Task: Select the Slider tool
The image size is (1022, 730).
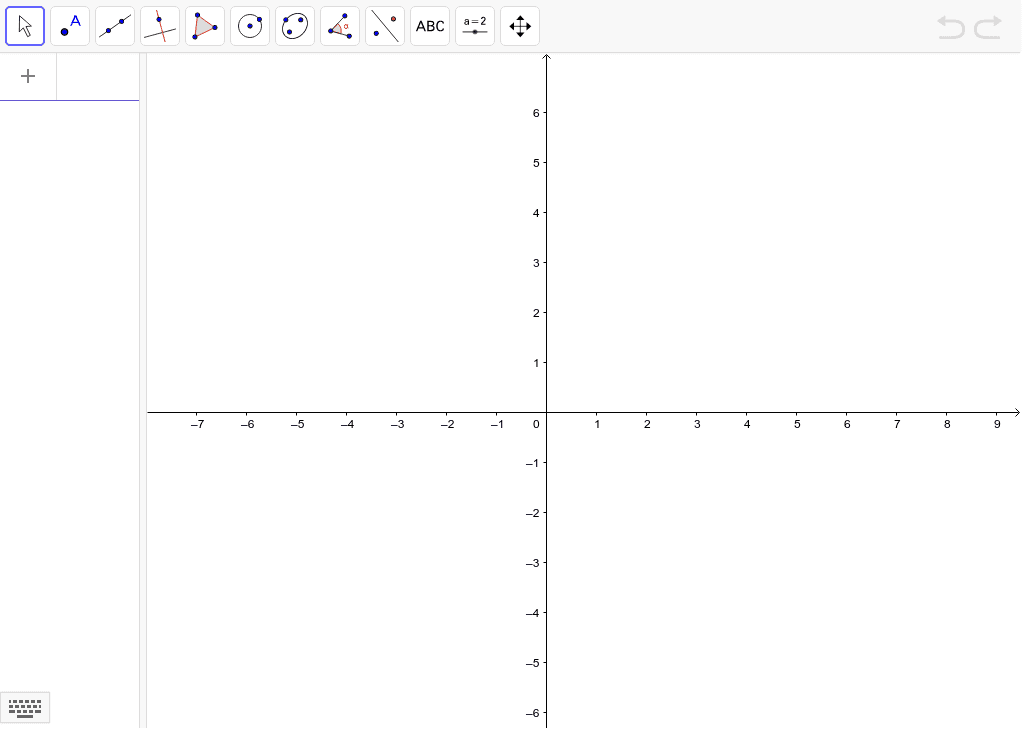Action: 474,25
